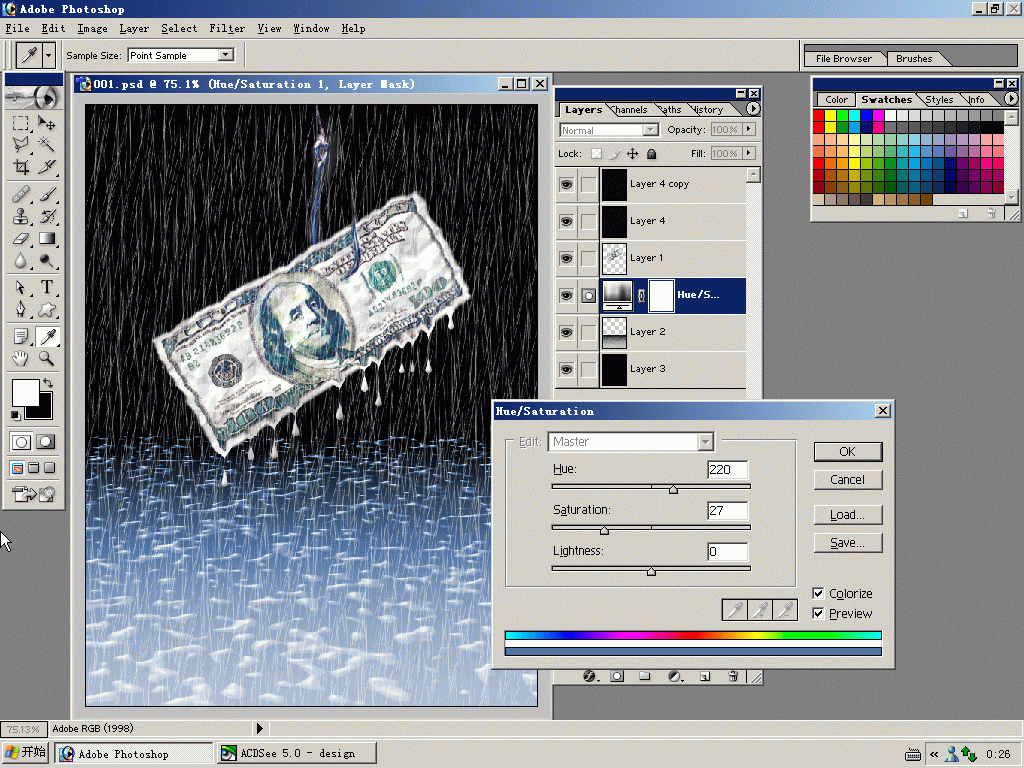Uncheck the Colorize checkbox
The image size is (1024, 768).
[818, 593]
